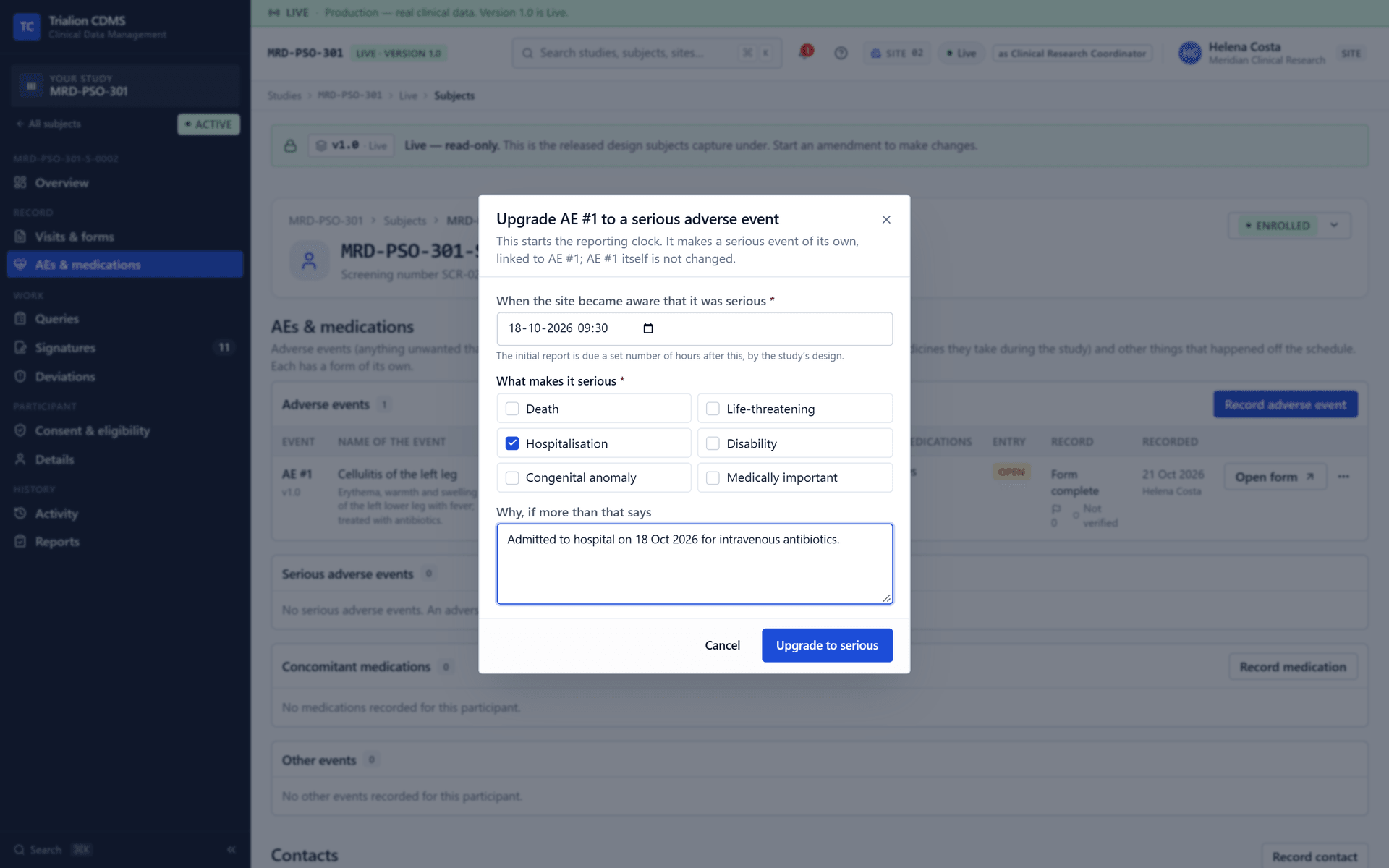The image size is (1389, 868).
Task: Click the Details person icon
Action: 20,459
